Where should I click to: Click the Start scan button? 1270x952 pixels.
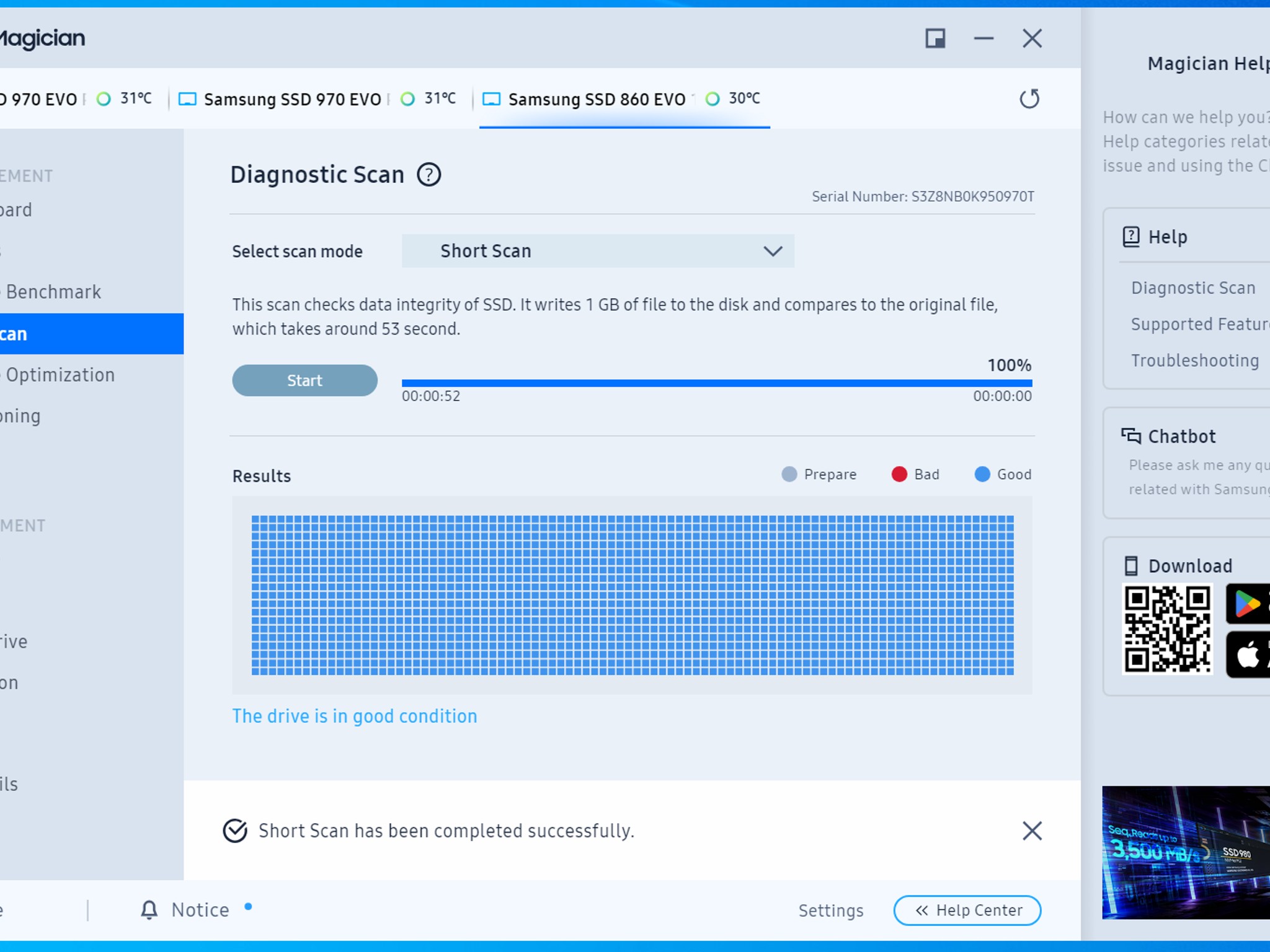[x=304, y=381]
